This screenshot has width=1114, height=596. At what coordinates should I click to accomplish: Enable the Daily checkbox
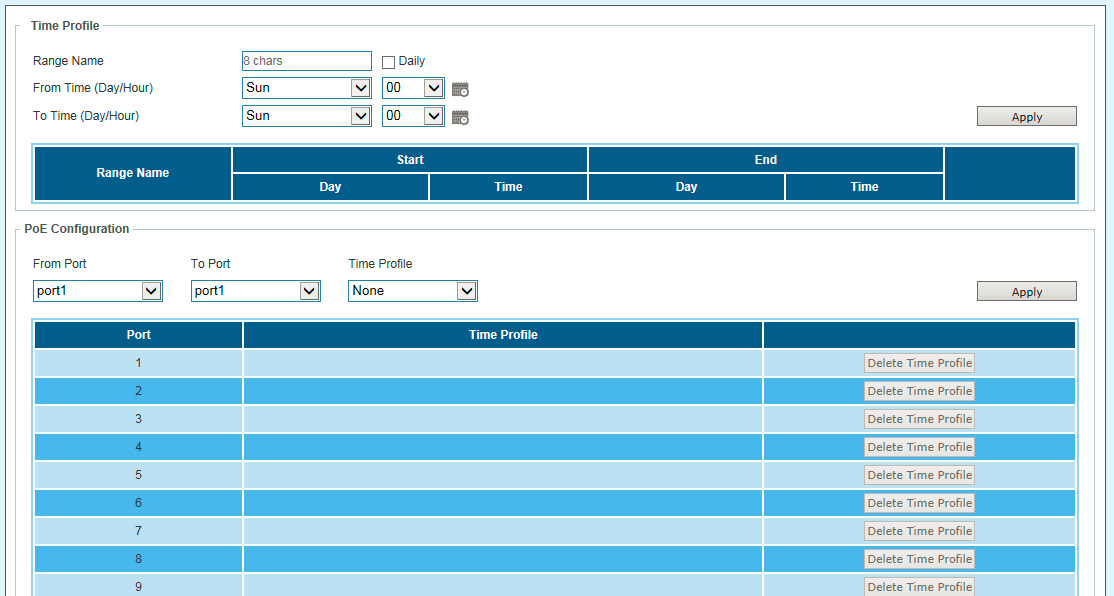(x=389, y=62)
